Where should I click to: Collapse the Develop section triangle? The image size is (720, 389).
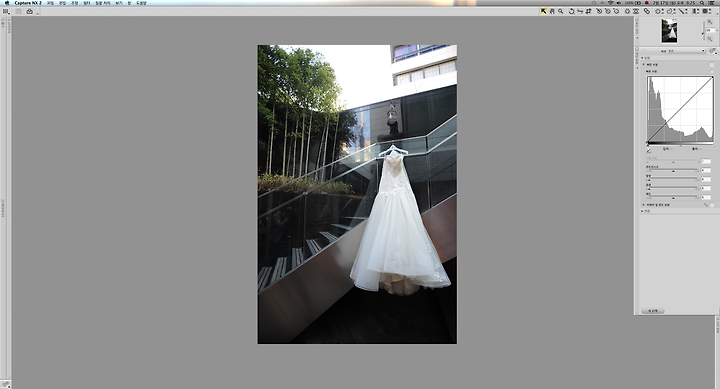[x=642, y=58]
